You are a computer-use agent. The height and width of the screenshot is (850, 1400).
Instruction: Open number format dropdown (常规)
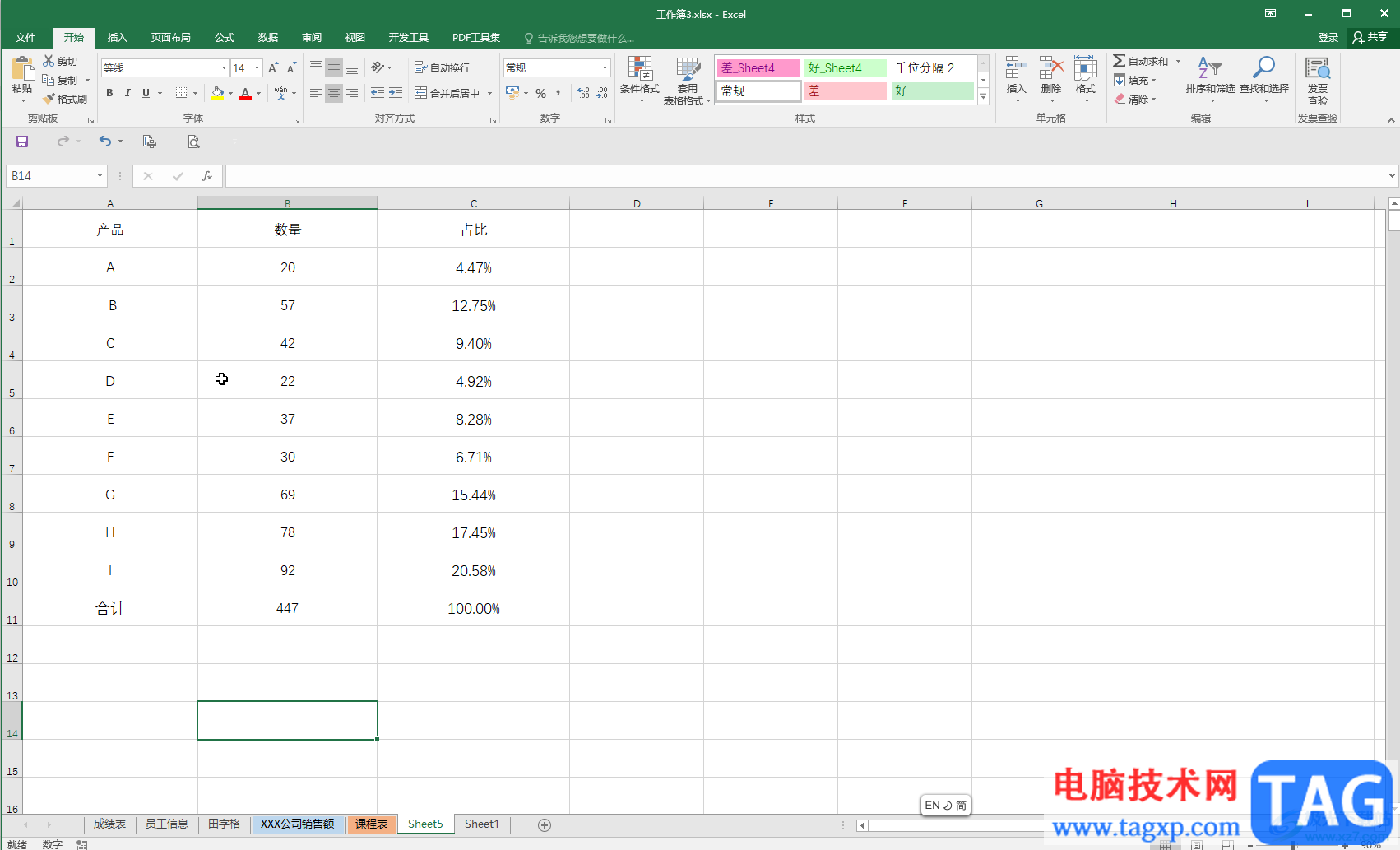605,67
